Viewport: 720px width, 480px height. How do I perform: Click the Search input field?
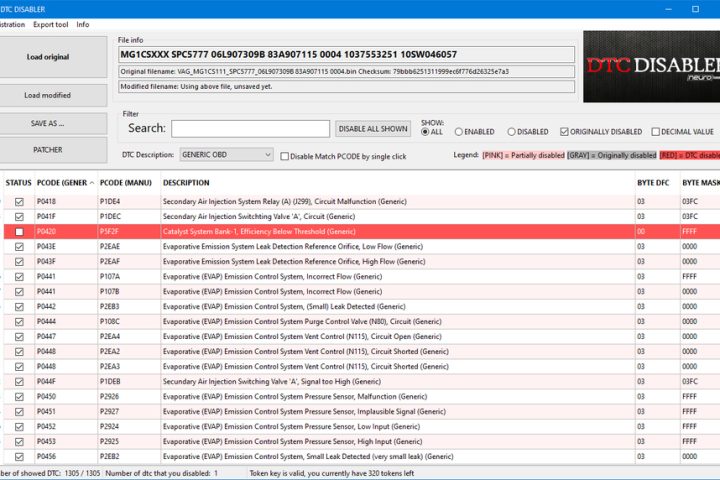click(250, 129)
